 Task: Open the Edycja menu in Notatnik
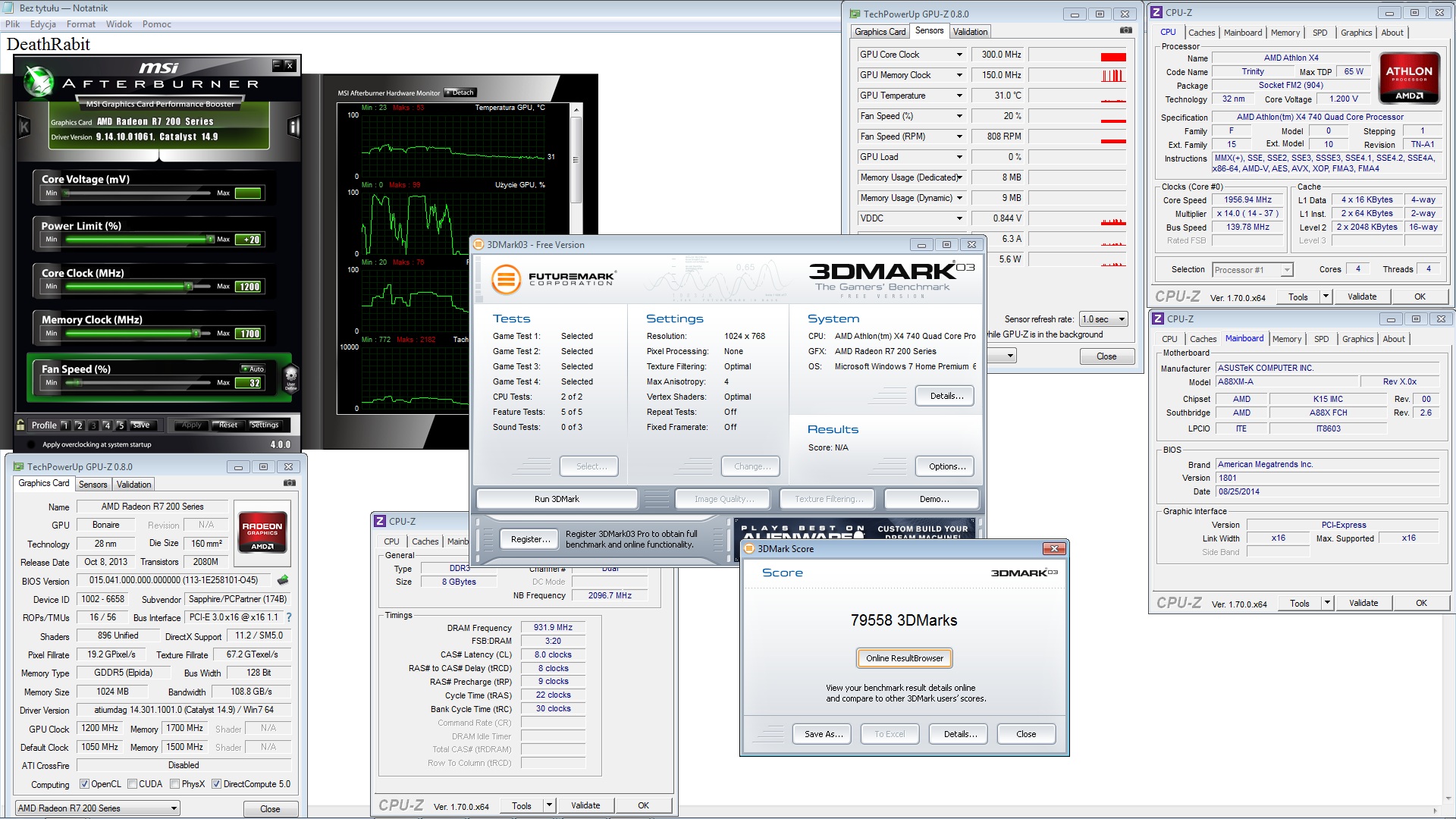[x=43, y=24]
